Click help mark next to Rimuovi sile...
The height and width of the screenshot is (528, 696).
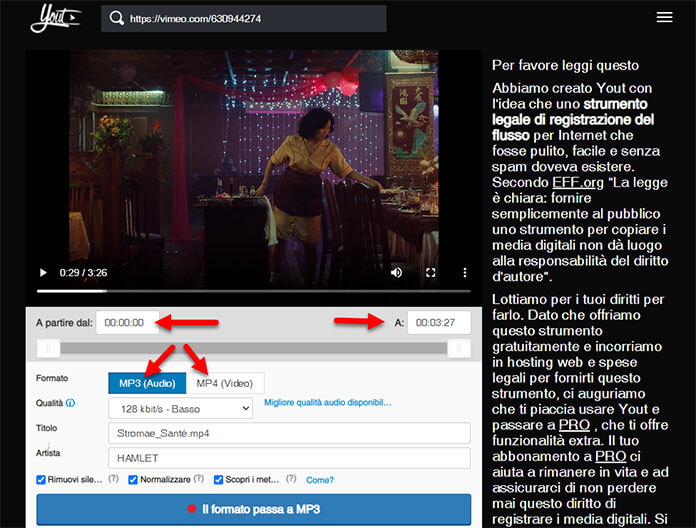click(114, 479)
